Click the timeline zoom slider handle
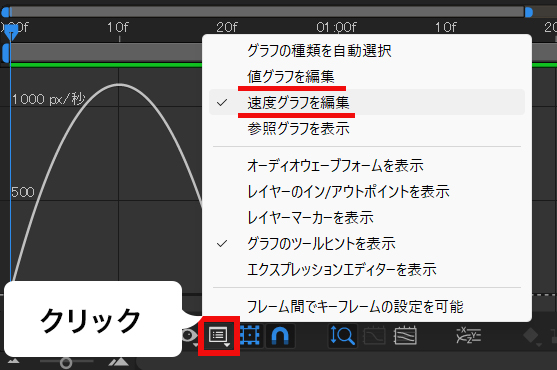The height and width of the screenshot is (370, 557). (x=66, y=363)
